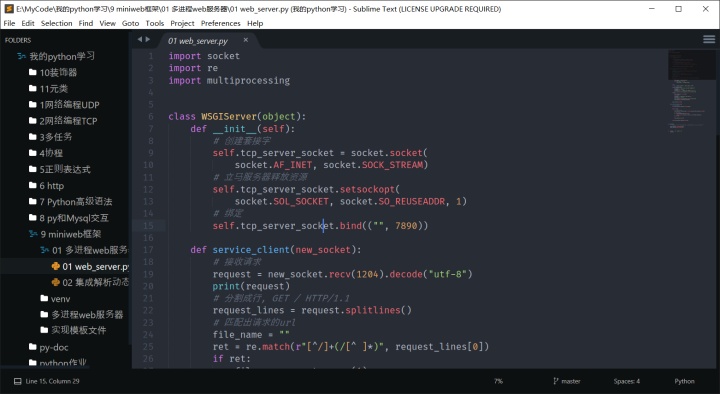The height and width of the screenshot is (394, 720).
Task: Go to next tab with right arrow
Action: click(x=148, y=39)
